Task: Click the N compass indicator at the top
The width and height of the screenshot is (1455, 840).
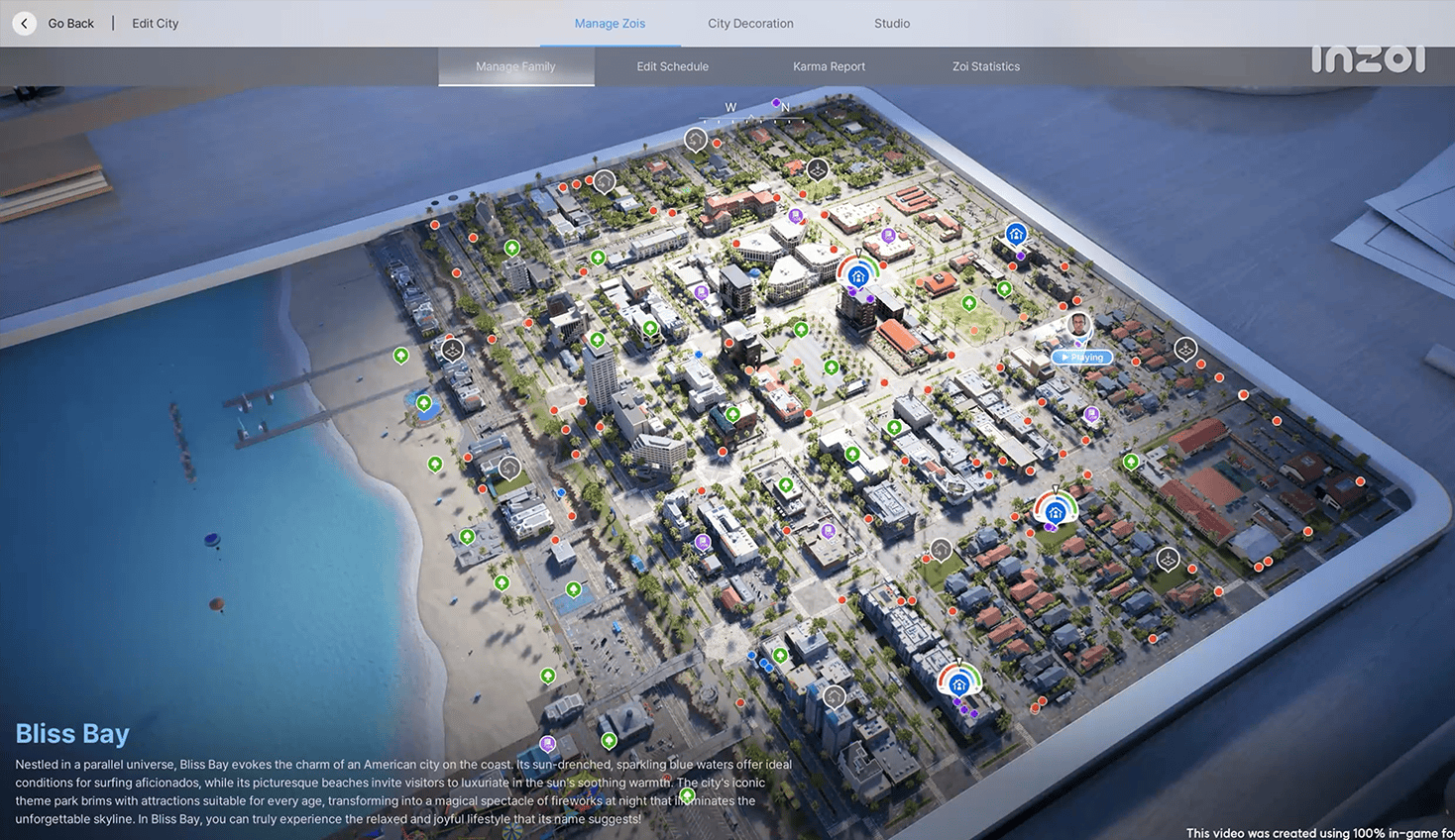Action: 784,106
